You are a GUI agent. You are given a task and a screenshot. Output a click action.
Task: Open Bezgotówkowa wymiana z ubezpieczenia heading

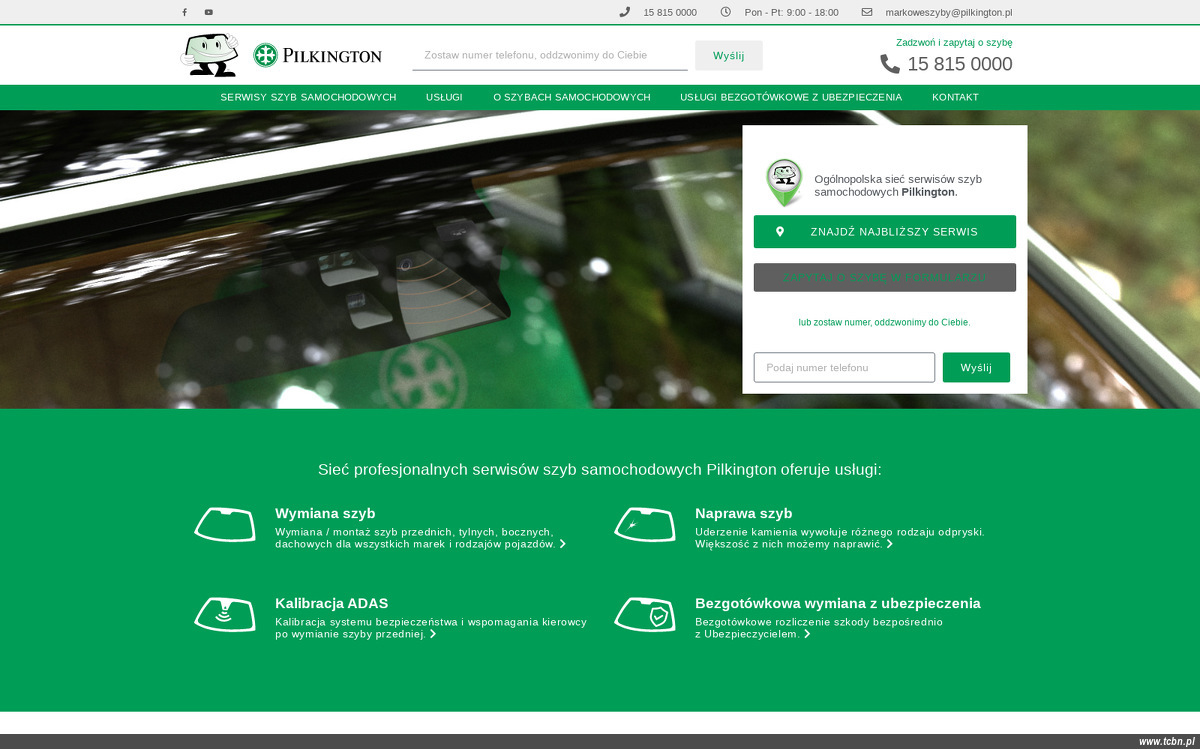[838, 603]
